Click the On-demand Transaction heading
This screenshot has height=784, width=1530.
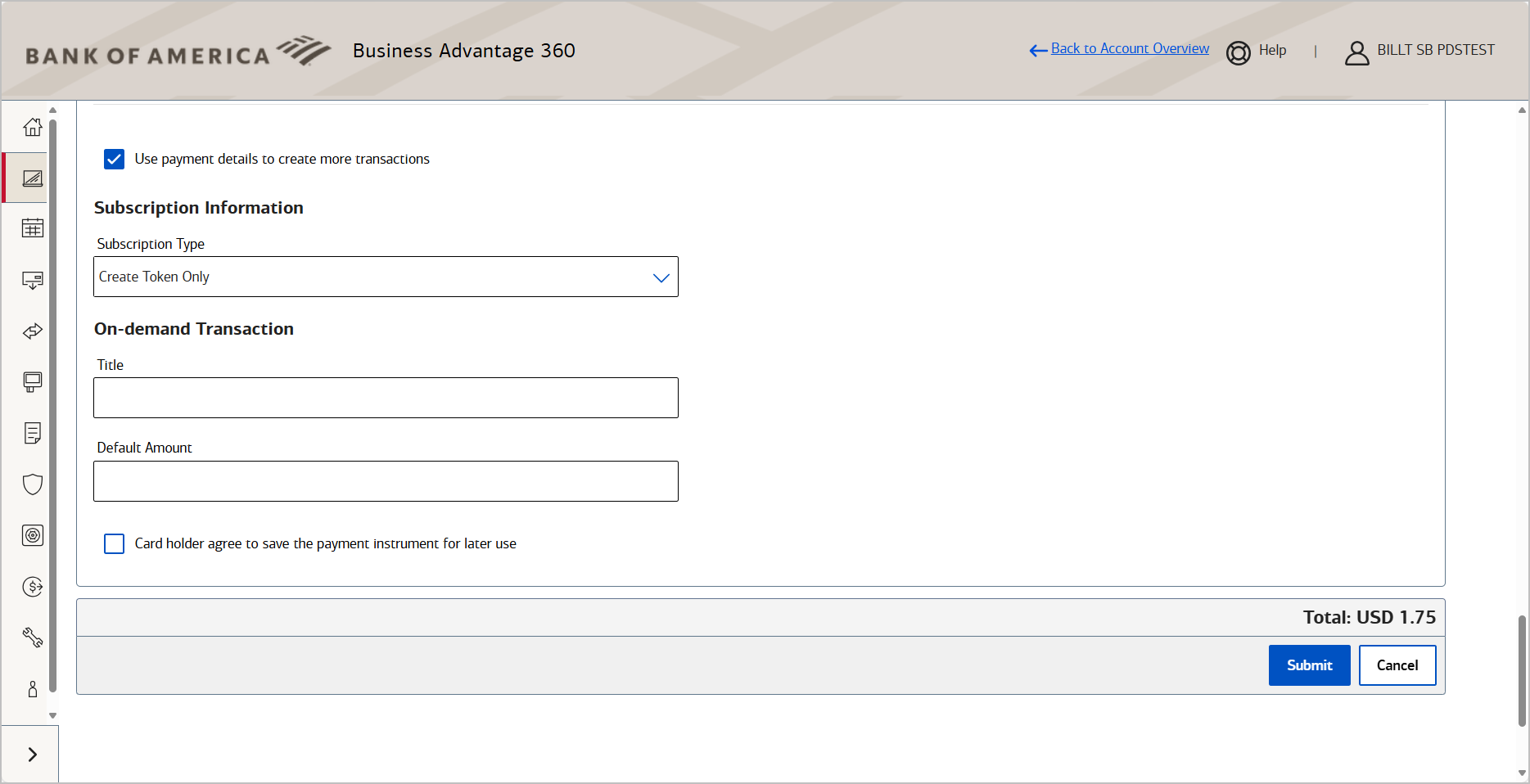pos(194,329)
